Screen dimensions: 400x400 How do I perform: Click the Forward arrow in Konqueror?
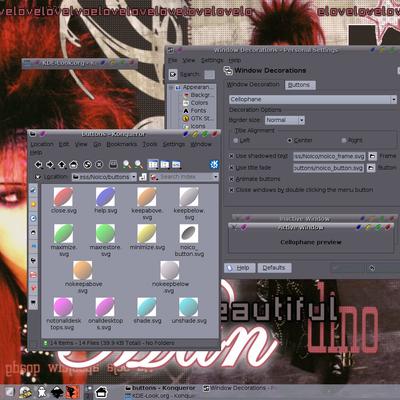click(50, 164)
